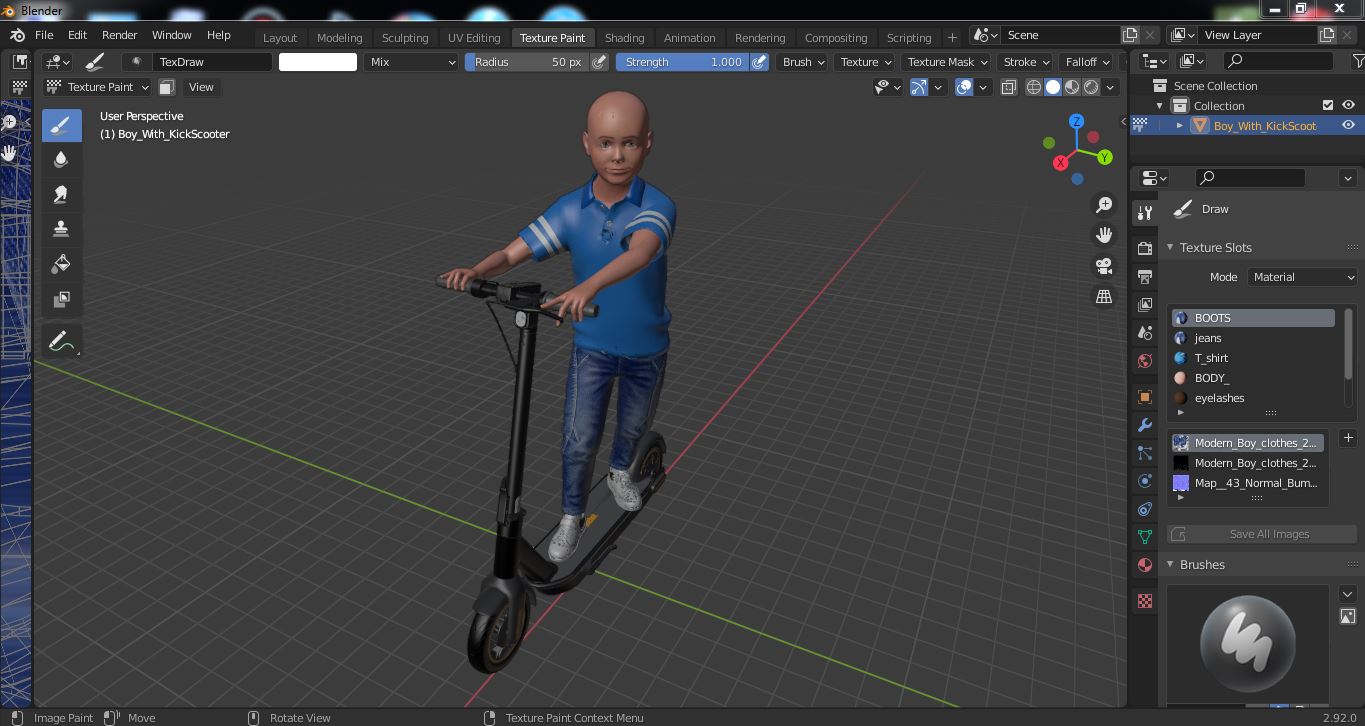Open the Modifiers wrench properties tab
The height and width of the screenshot is (726, 1365).
pos(1145,425)
